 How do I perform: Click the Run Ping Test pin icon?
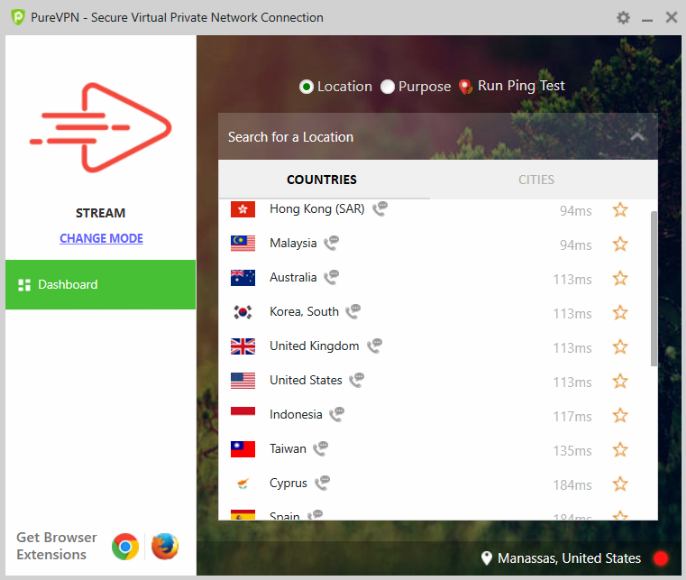(x=466, y=87)
